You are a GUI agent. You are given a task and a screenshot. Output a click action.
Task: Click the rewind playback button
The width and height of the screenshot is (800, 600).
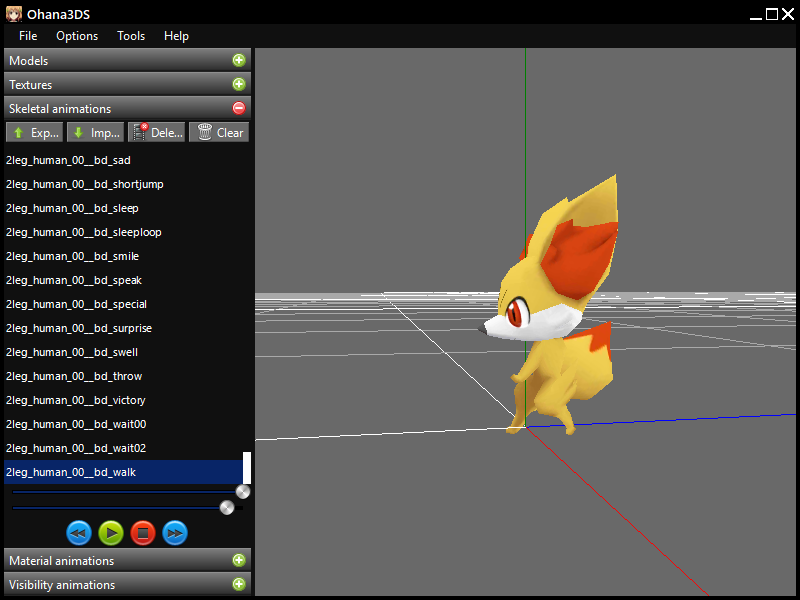pos(79,533)
